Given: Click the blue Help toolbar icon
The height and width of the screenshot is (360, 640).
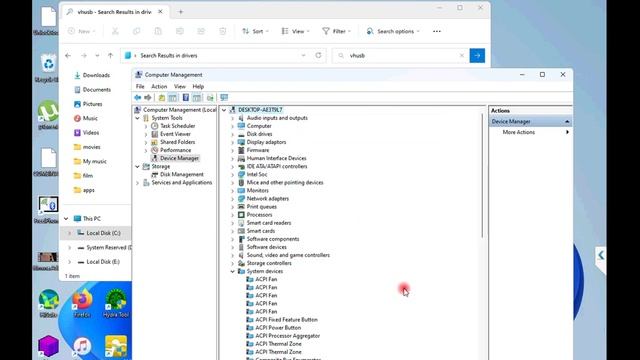Looking at the screenshot, I should pos(186,98).
